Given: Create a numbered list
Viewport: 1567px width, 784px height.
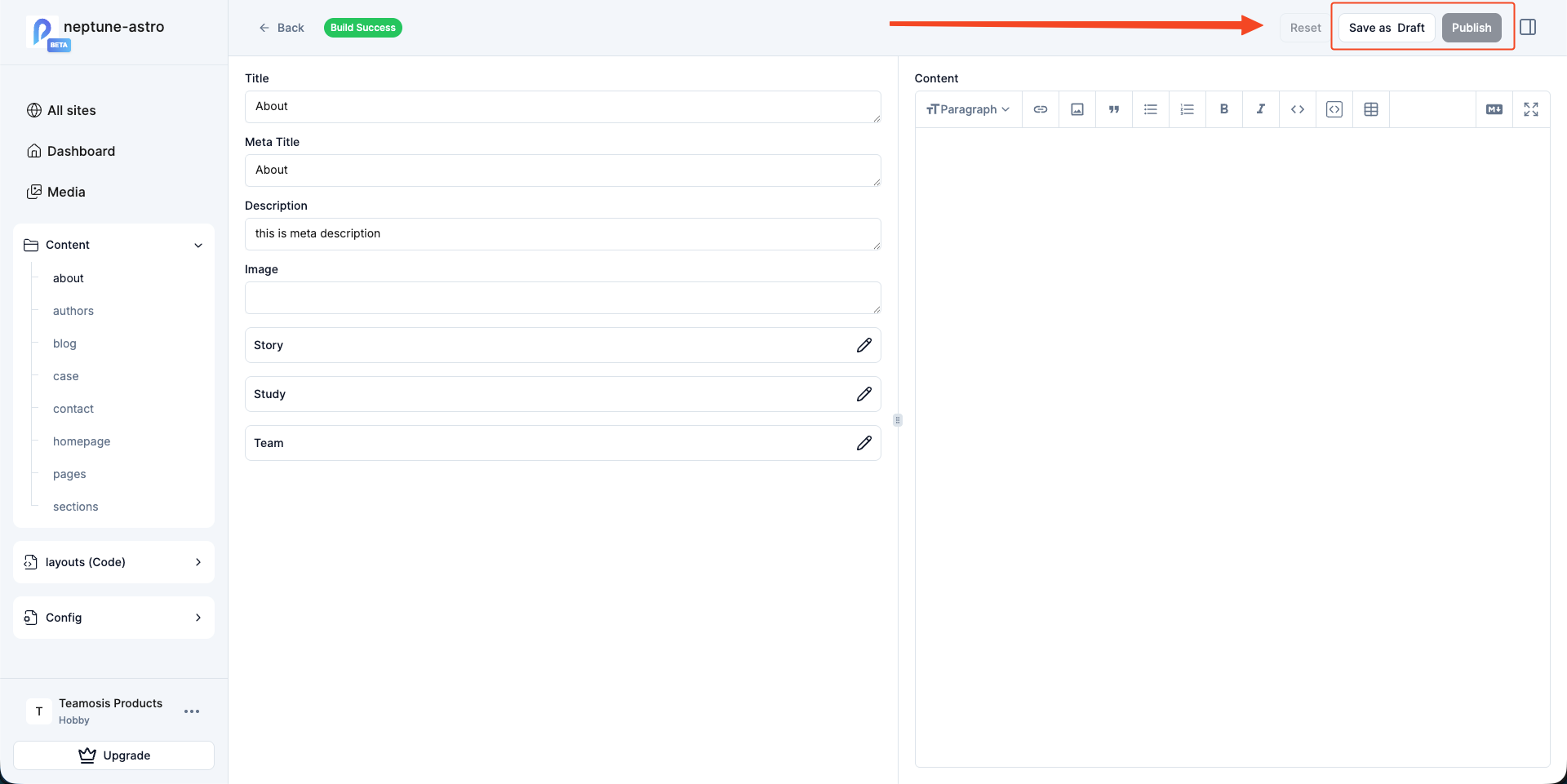Looking at the screenshot, I should click(x=1187, y=109).
